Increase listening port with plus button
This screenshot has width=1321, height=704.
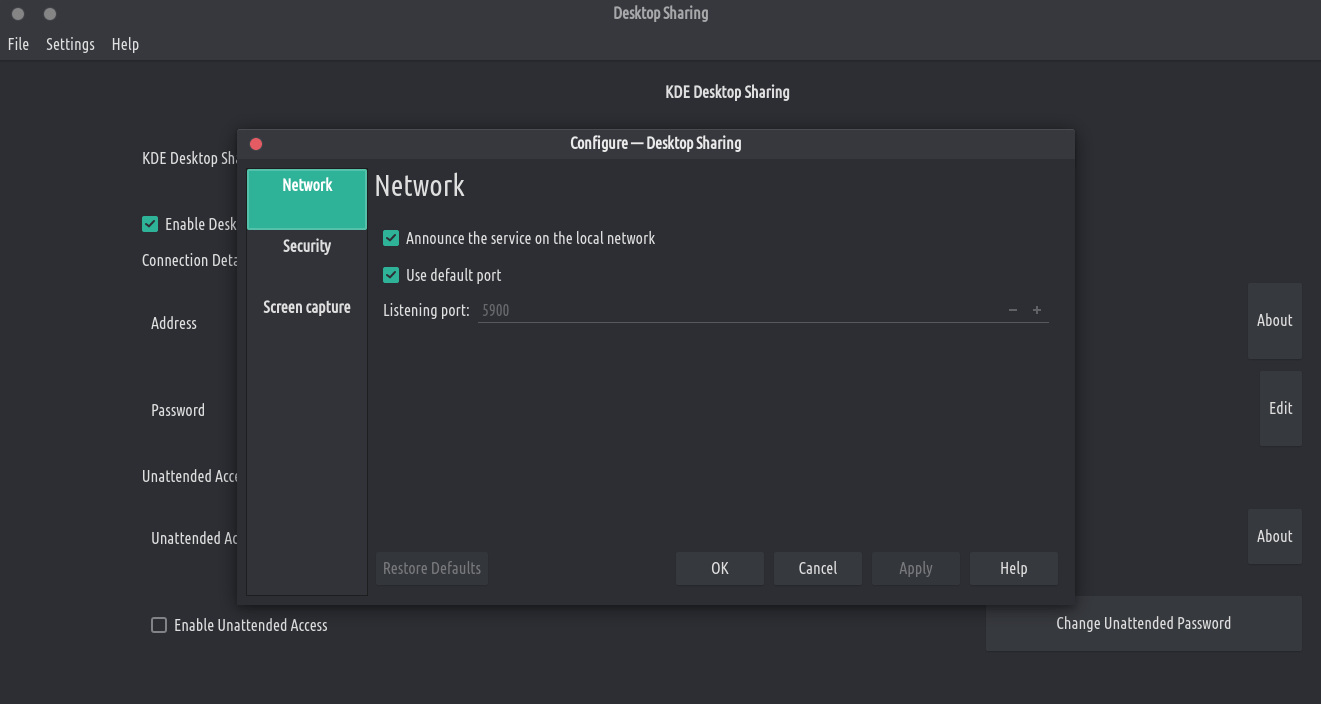coord(1037,310)
